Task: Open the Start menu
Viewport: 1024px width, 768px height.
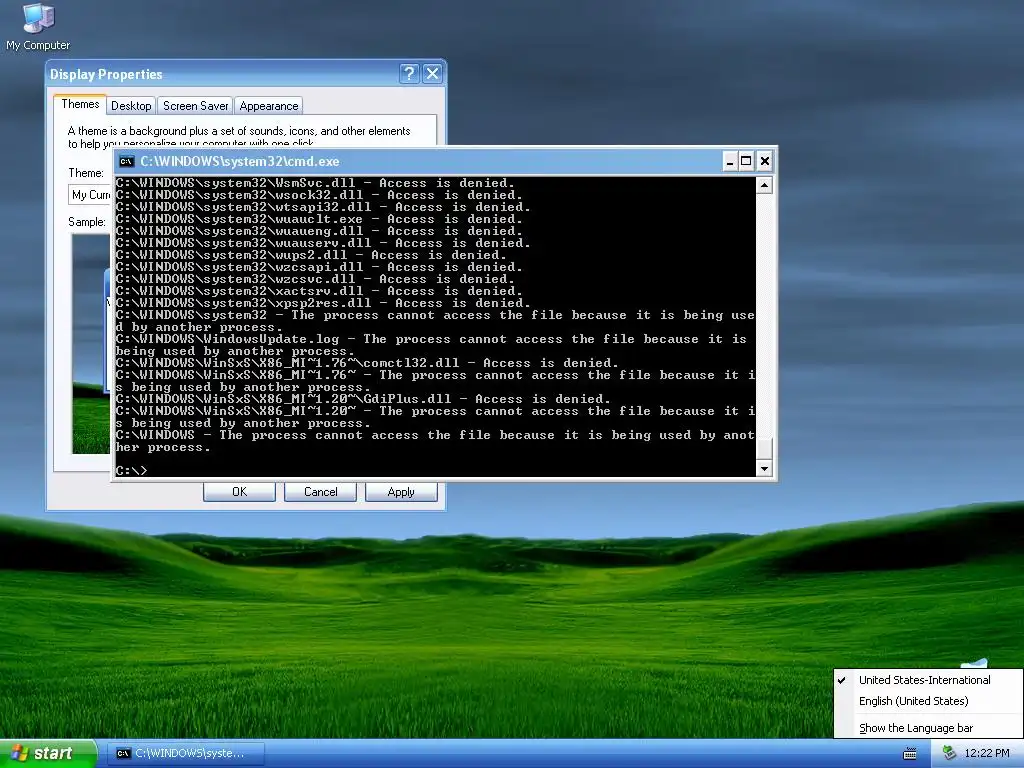Action: pyautogui.click(x=48, y=754)
